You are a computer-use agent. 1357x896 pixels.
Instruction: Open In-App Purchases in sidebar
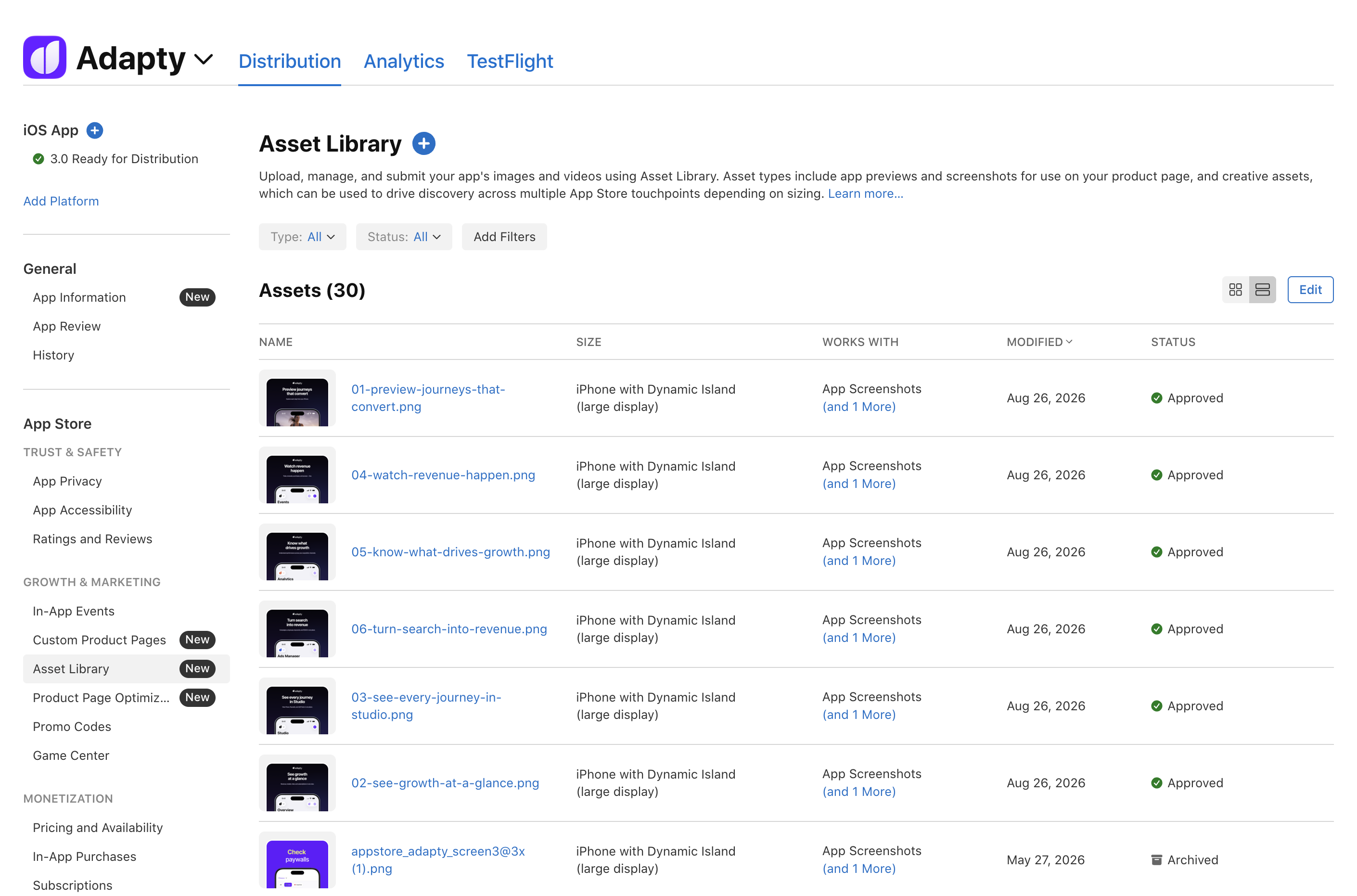(x=85, y=857)
